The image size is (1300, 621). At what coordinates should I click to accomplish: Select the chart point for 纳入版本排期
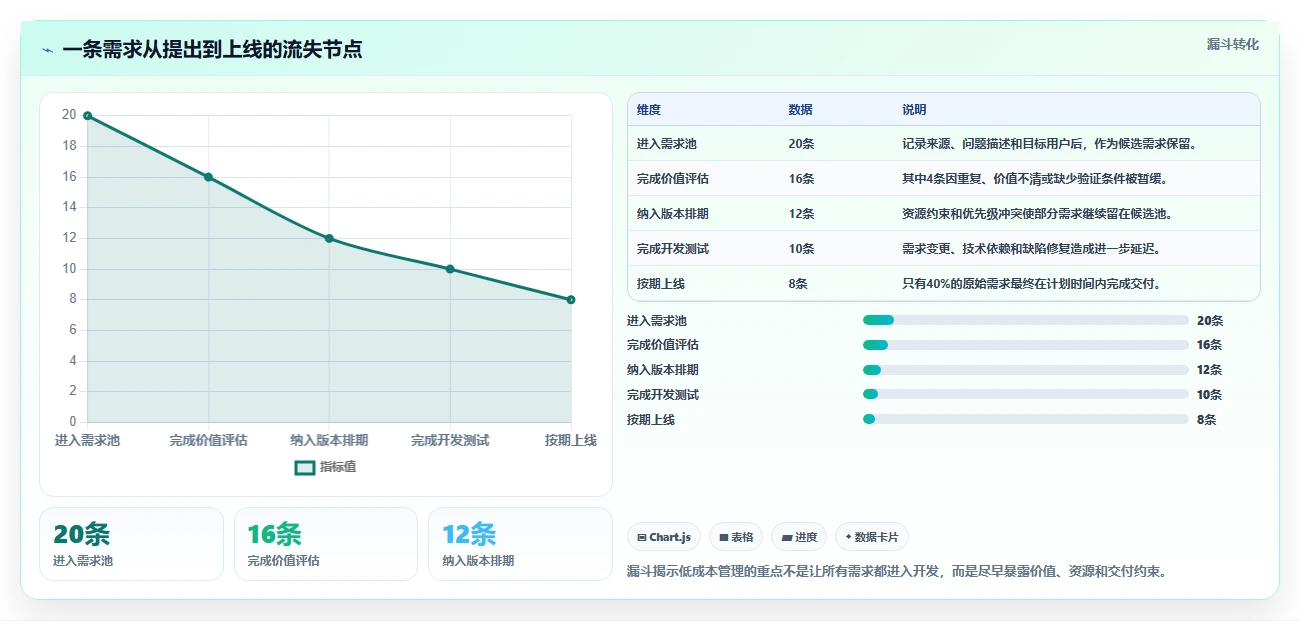[329, 238]
